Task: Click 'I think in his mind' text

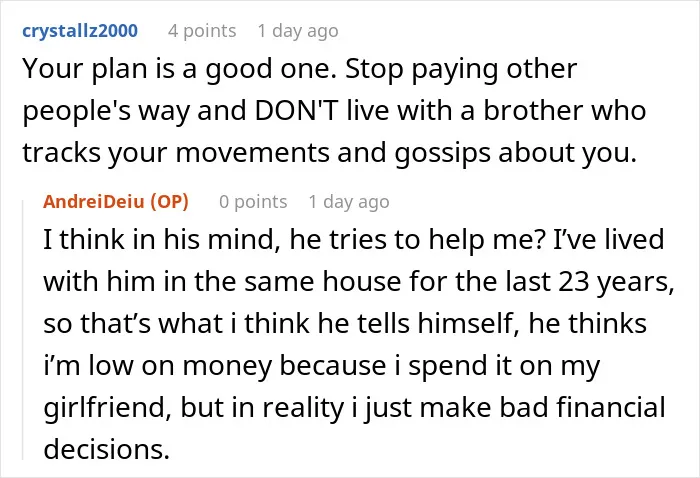Action: (x=162, y=239)
